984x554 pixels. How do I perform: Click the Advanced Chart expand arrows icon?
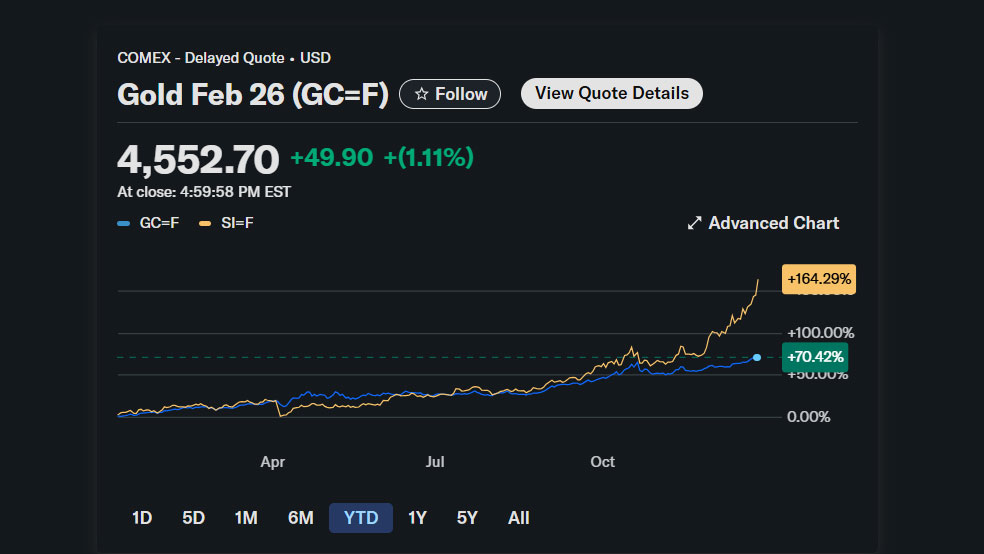[x=695, y=223]
